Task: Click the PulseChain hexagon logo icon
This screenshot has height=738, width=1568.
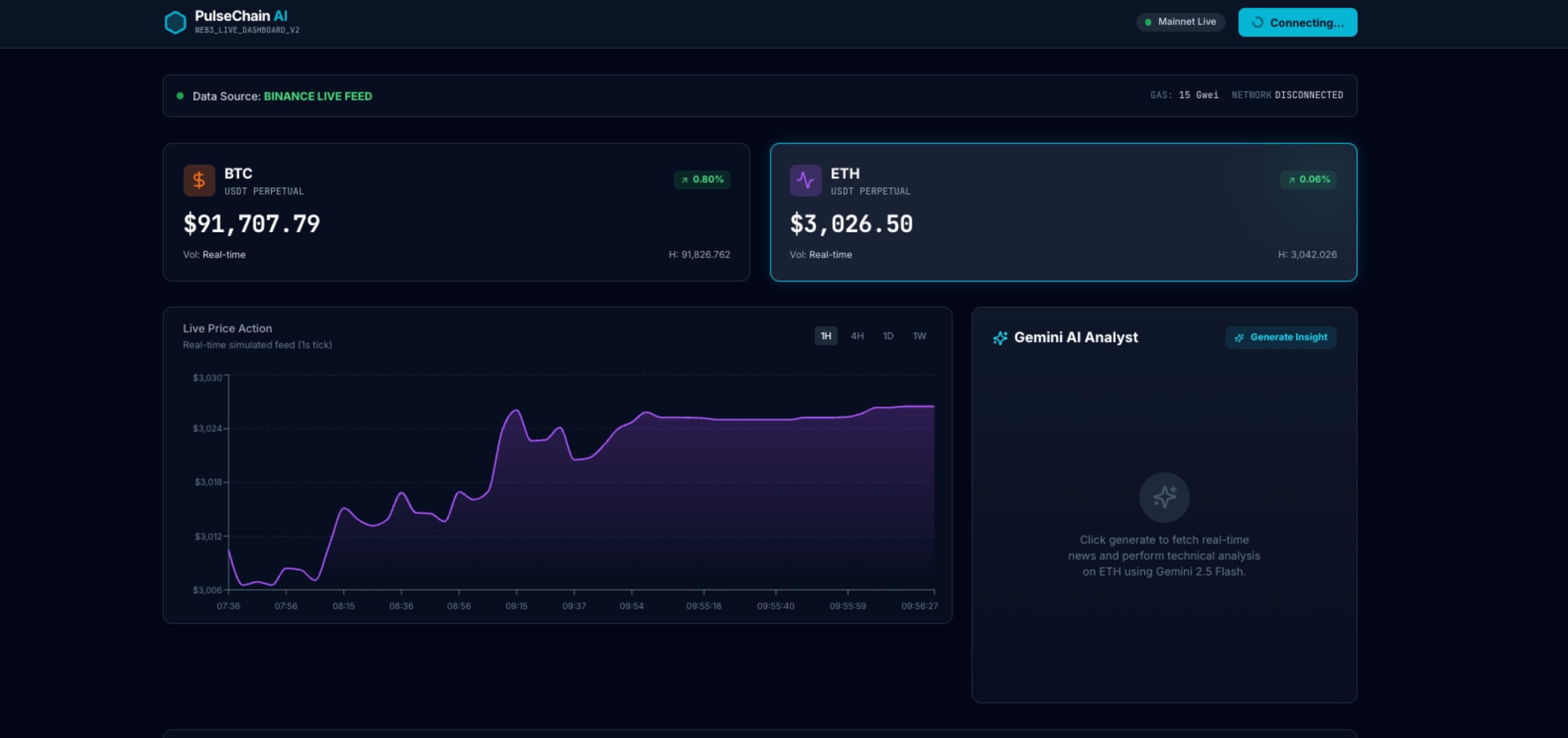Action: (175, 22)
